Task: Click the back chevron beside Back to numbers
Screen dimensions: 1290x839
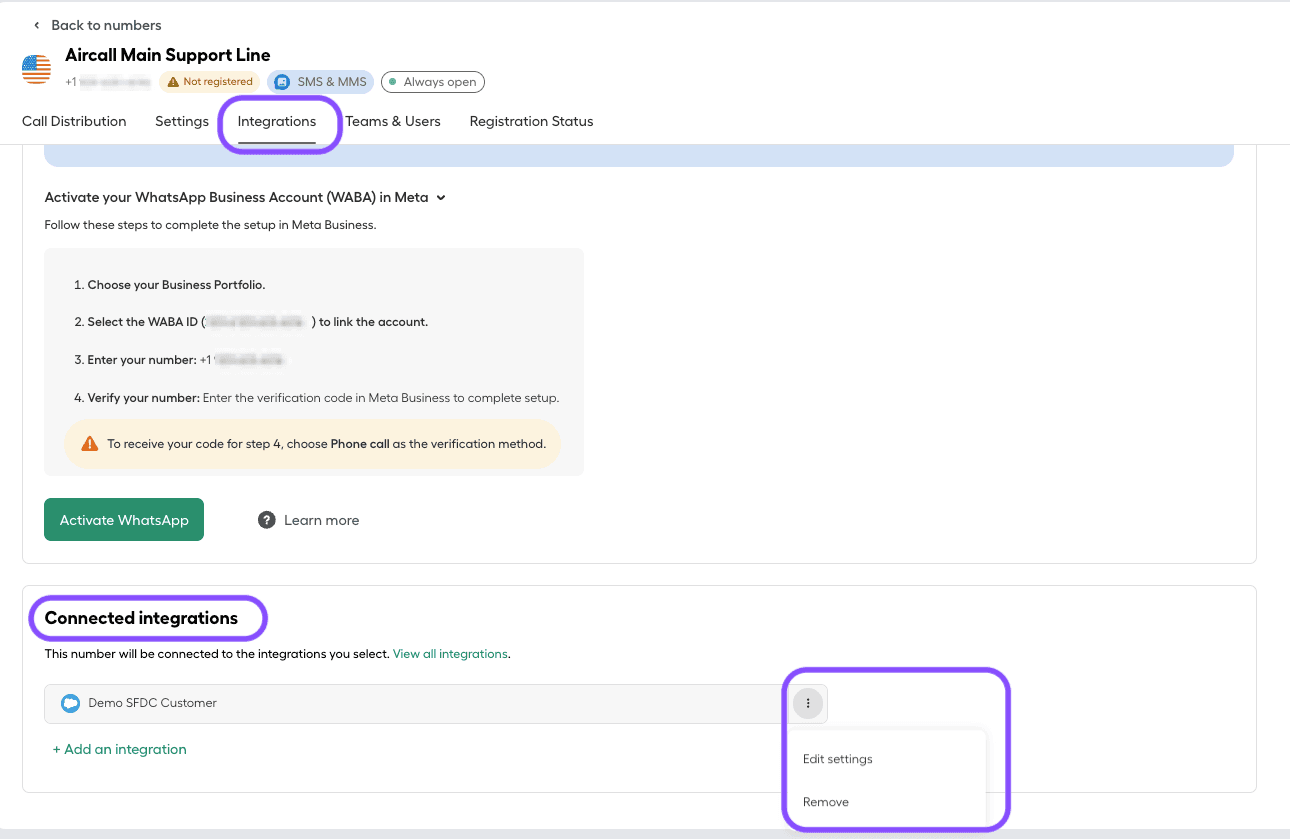Action: click(x=36, y=25)
